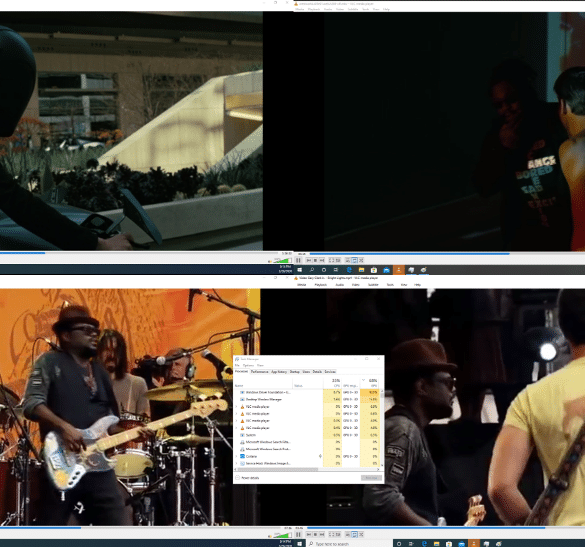Open extended settings in the upper-right VLC window
This screenshot has width=585, height=547.
click(x=338, y=260)
